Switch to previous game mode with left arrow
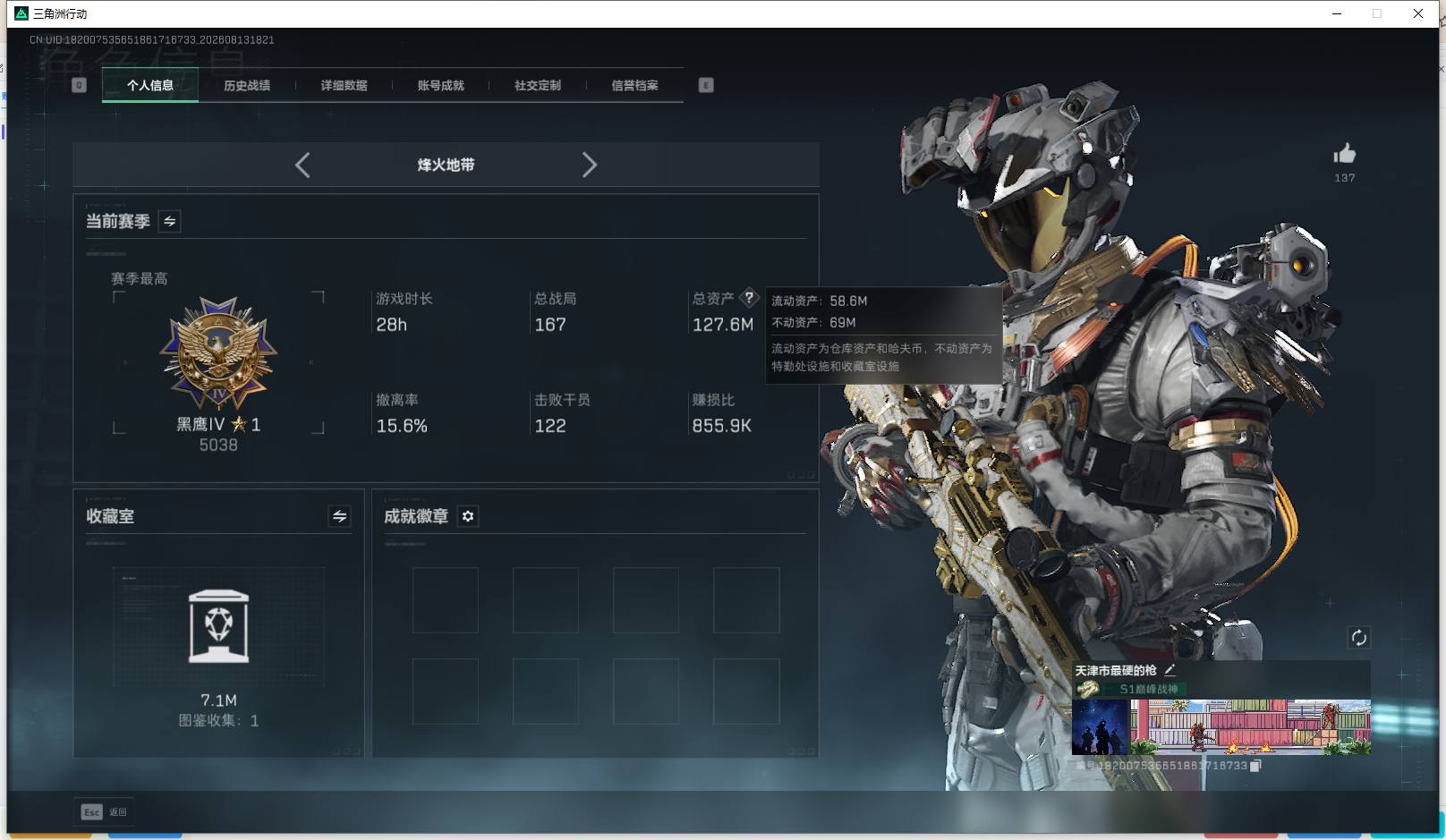 [x=302, y=165]
